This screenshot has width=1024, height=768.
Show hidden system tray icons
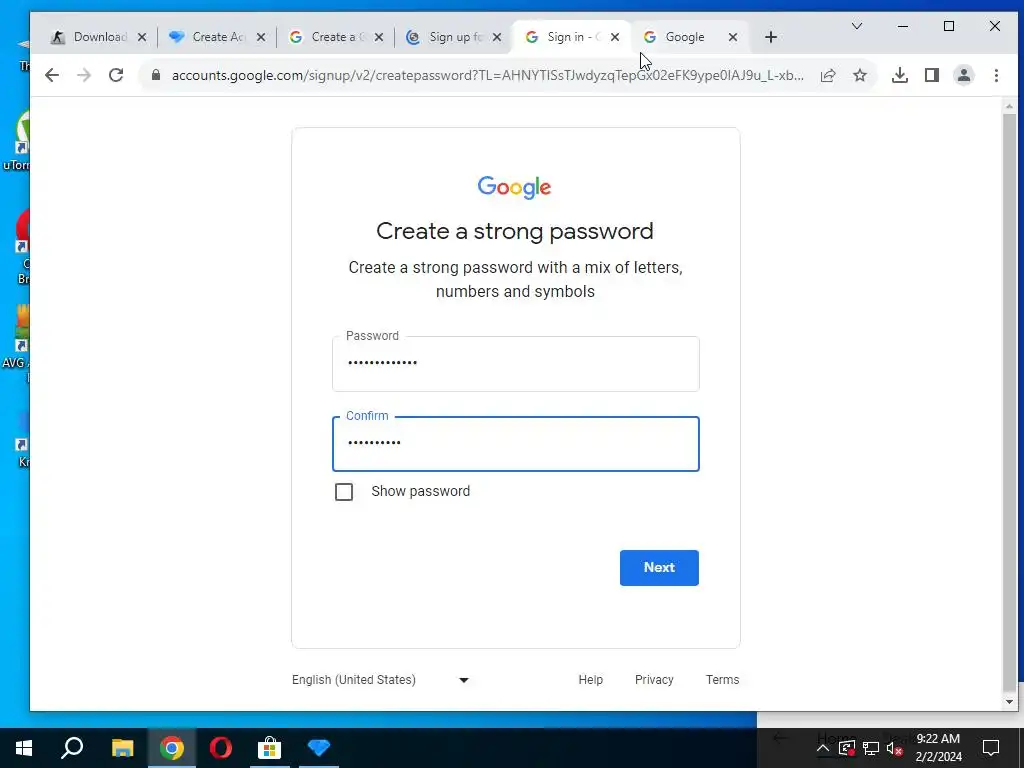coord(823,748)
